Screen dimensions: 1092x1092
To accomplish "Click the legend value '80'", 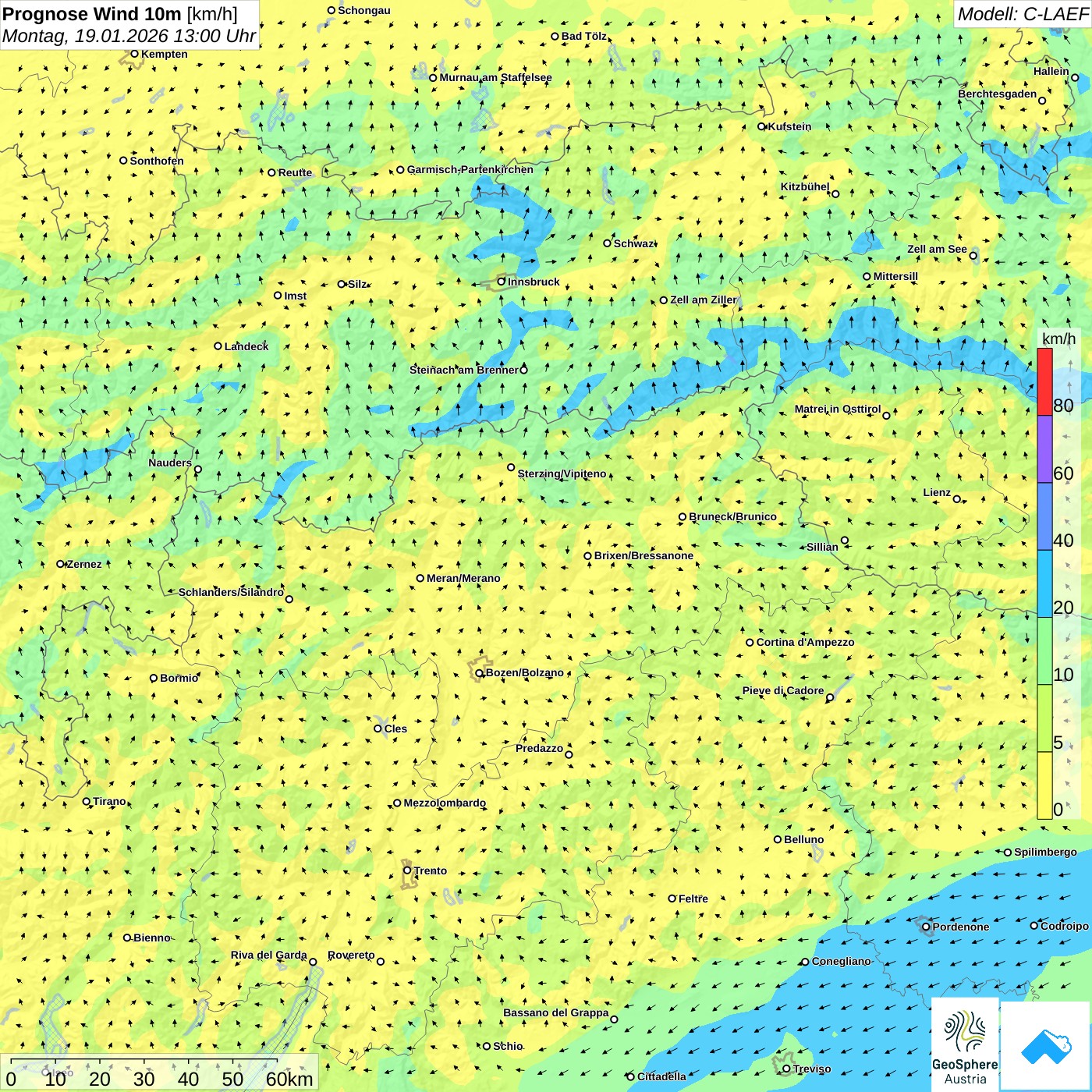I will [x=1063, y=406].
